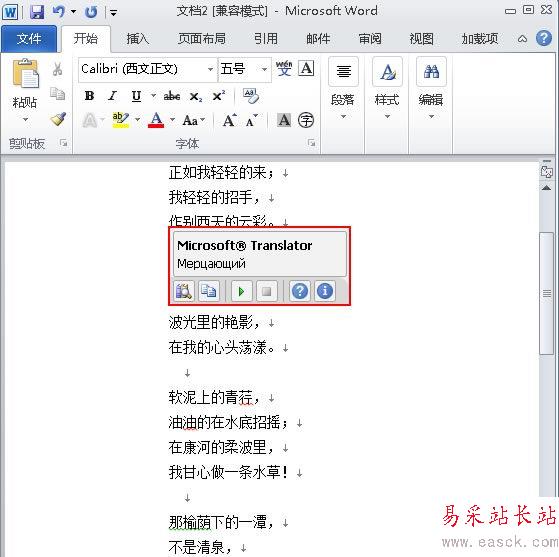Click the translator Copy icon
Viewport: 559px width, 557px height.
209,291
